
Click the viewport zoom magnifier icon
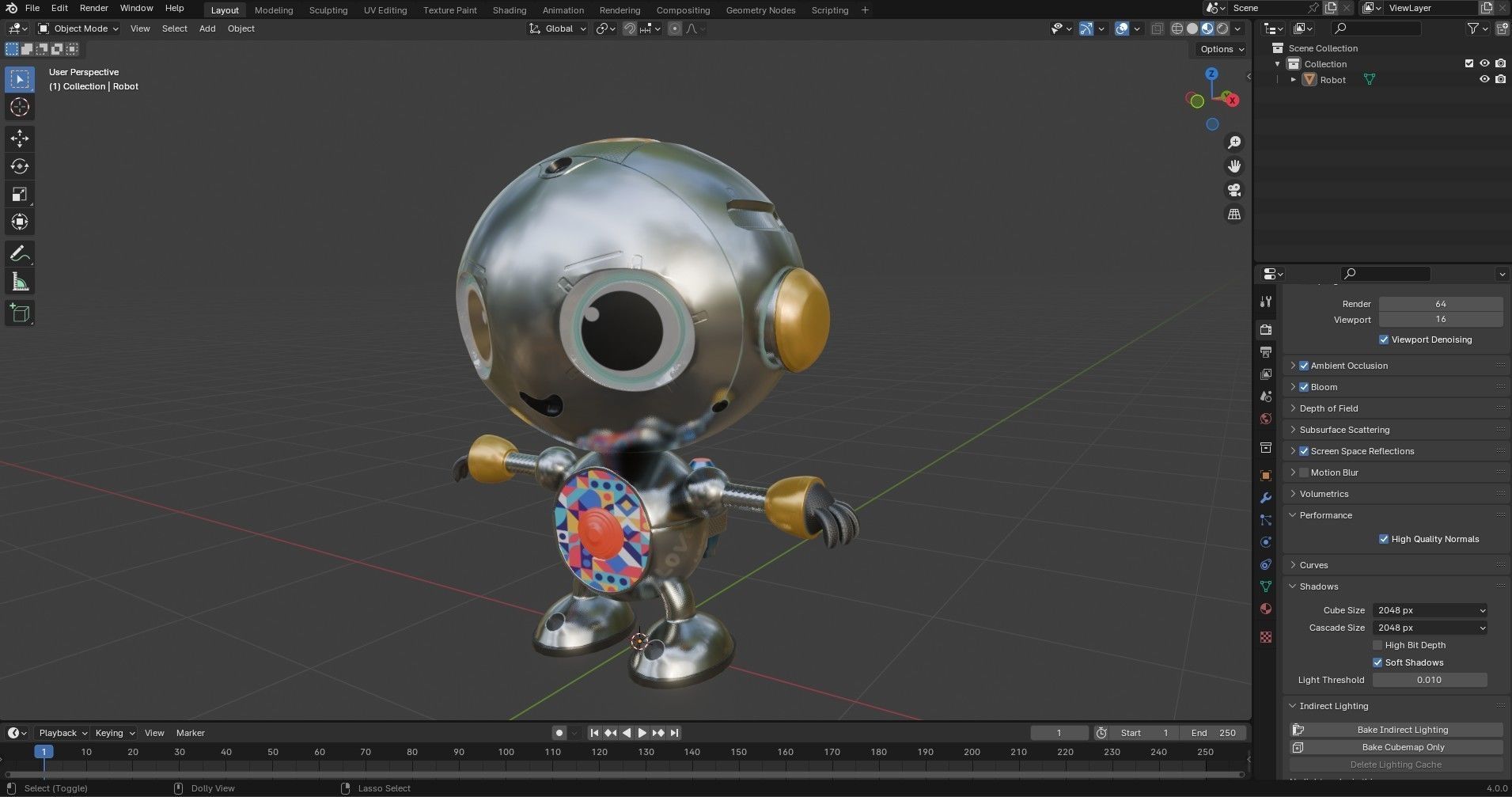pyautogui.click(x=1234, y=142)
